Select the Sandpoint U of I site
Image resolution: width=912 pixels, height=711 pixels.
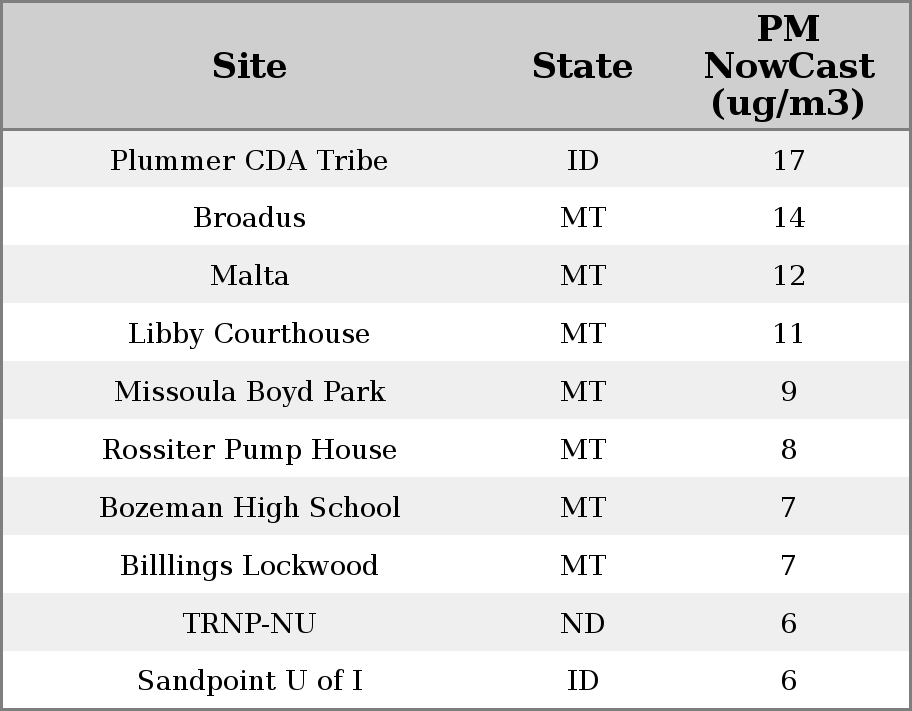click(x=249, y=681)
